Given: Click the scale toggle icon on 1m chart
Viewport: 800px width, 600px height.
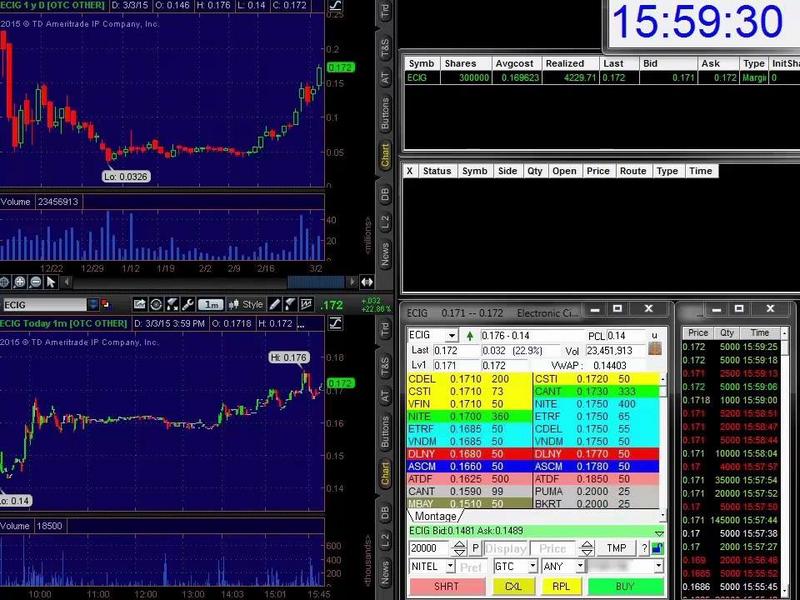Looking at the screenshot, I should coord(336,323).
